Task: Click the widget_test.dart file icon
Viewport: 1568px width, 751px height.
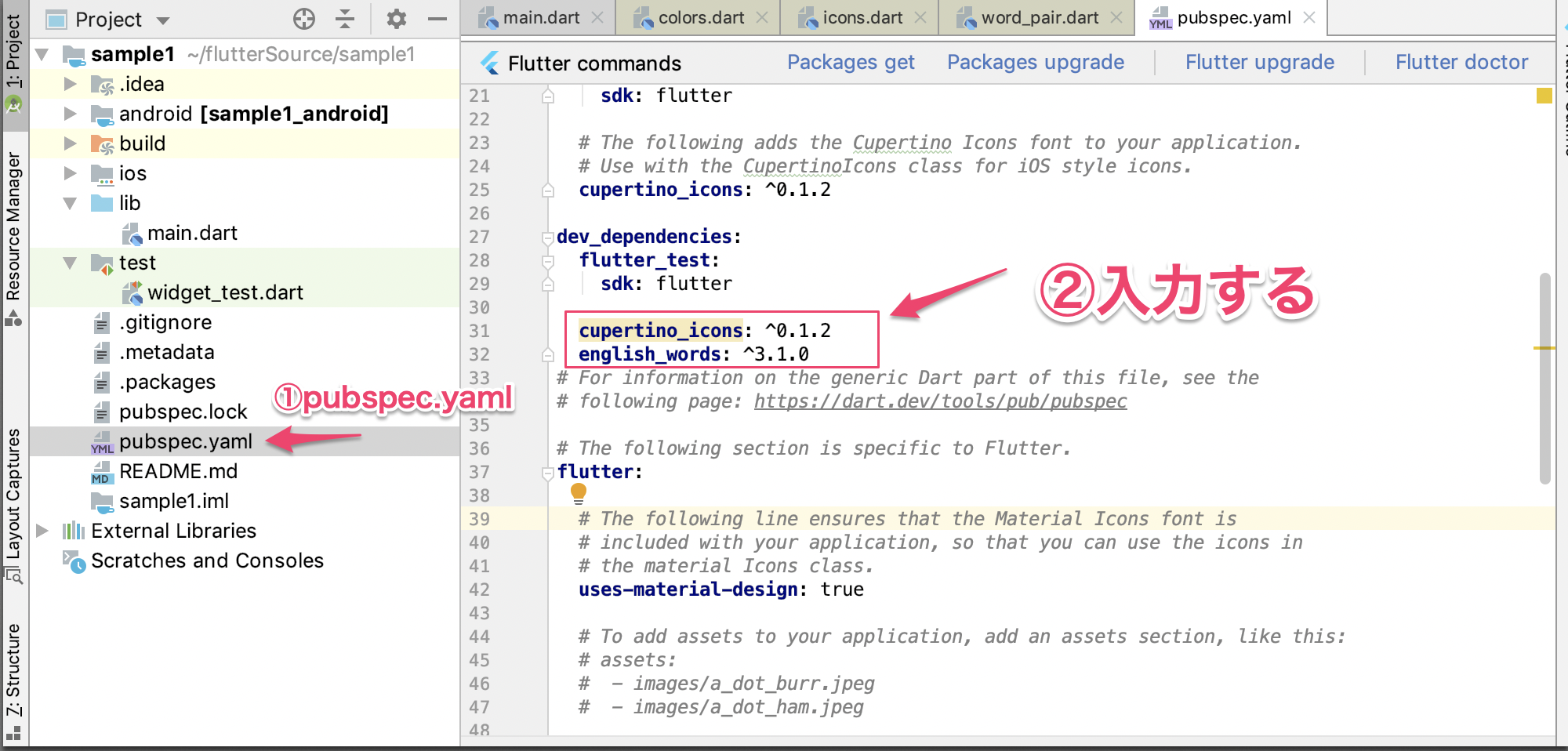Action: point(132,293)
